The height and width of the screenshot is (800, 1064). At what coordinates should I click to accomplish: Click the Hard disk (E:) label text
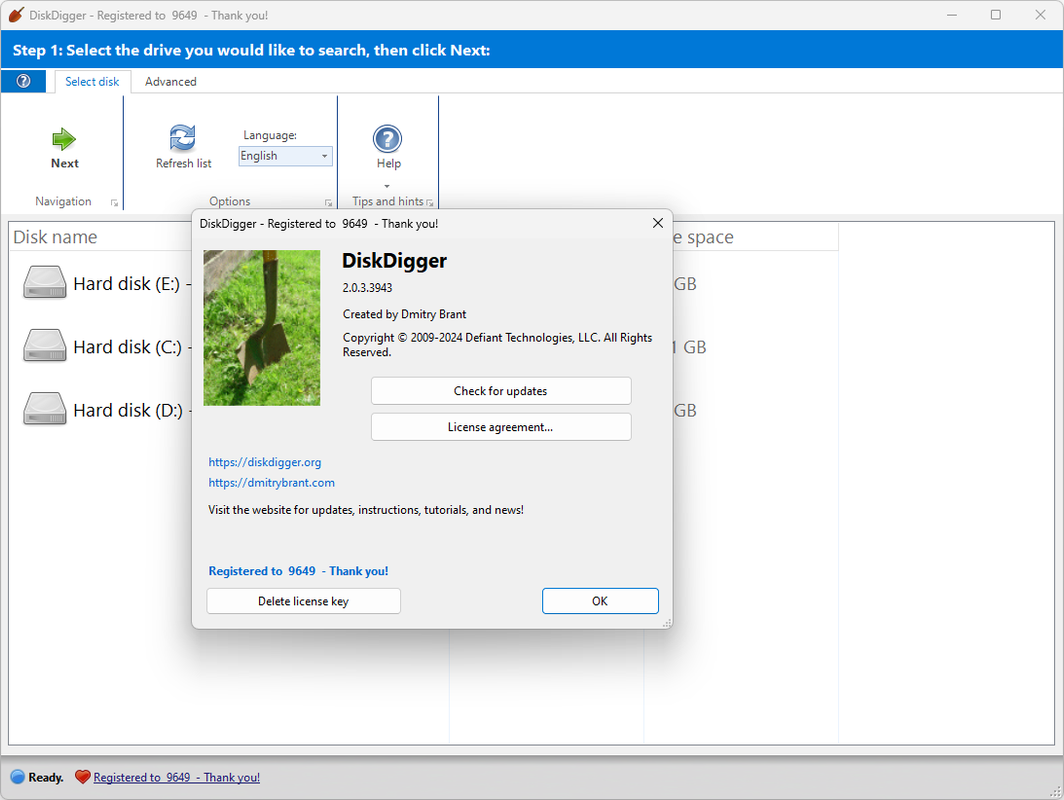click(126, 284)
